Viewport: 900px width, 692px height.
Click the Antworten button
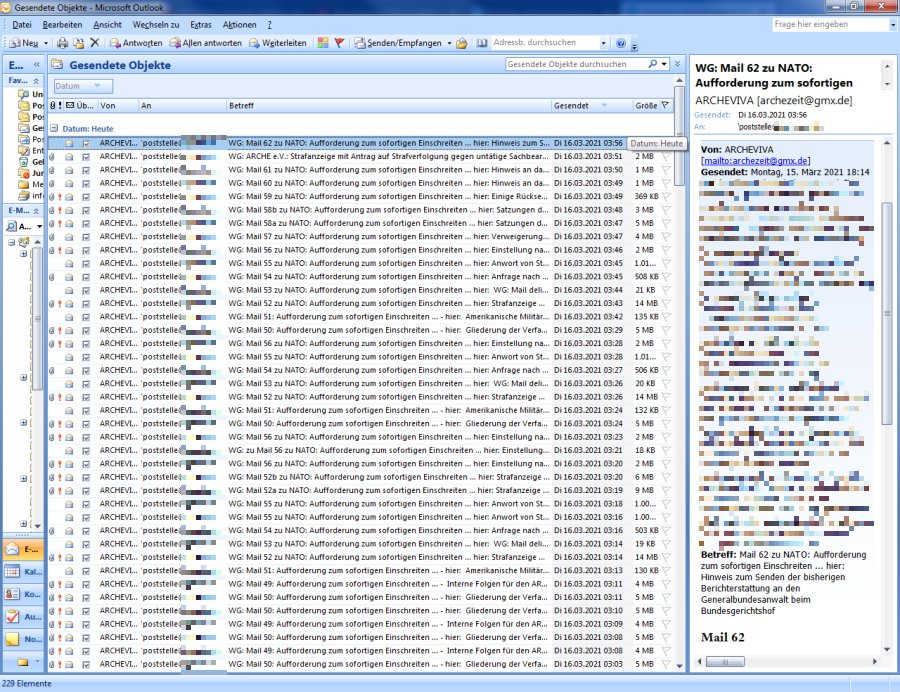coord(136,43)
